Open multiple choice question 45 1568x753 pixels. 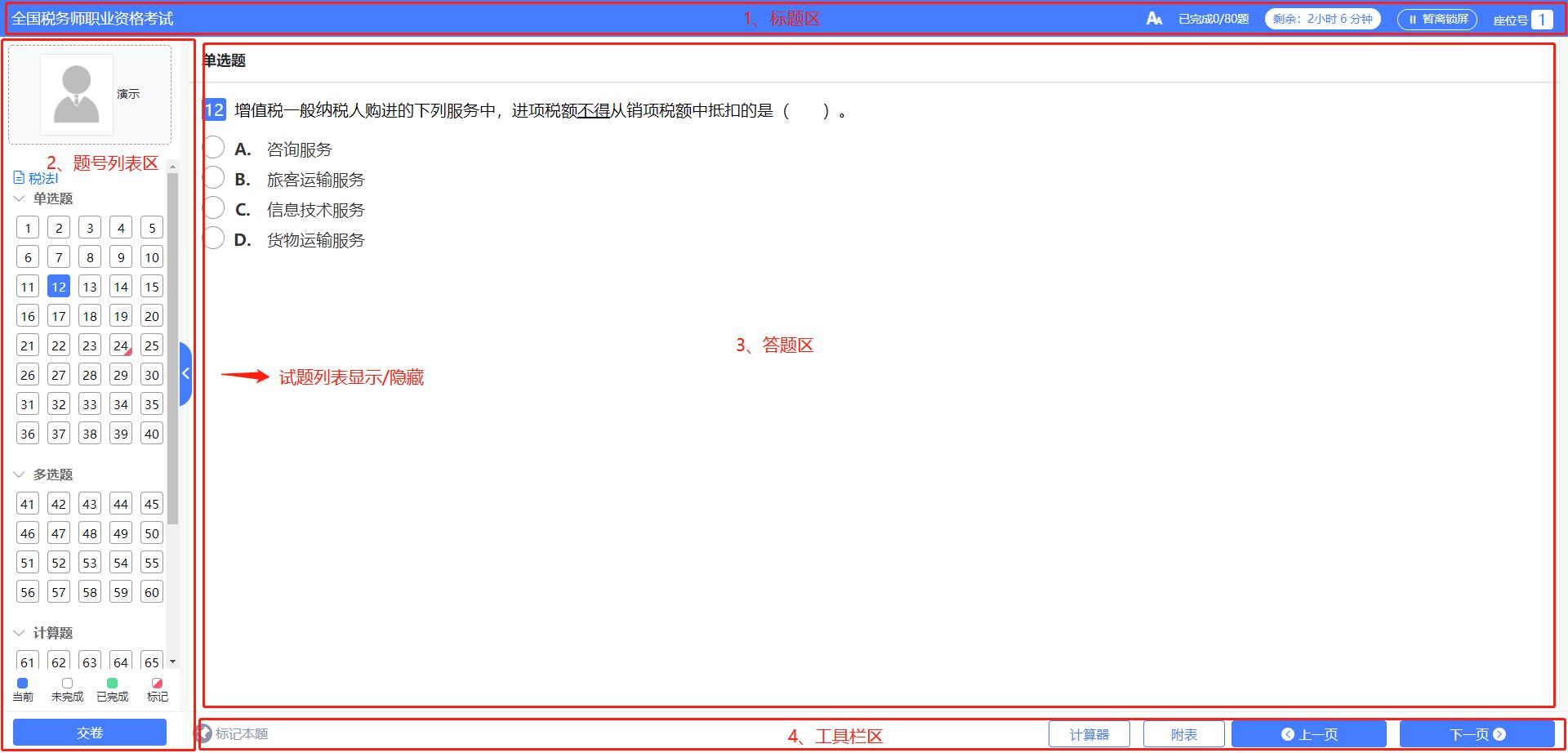click(x=152, y=504)
